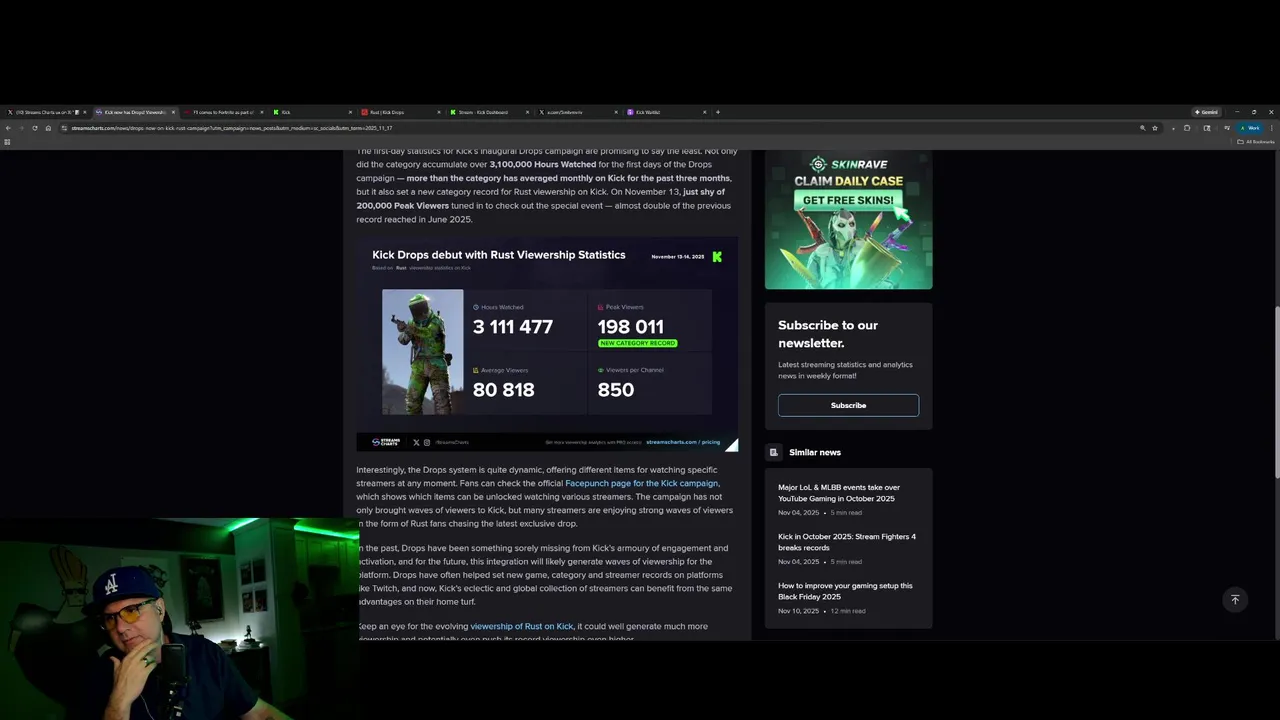Image resolution: width=1280 pixels, height=720 pixels.
Task: Open Major LoL & MLBB events article
Action: coord(839,493)
